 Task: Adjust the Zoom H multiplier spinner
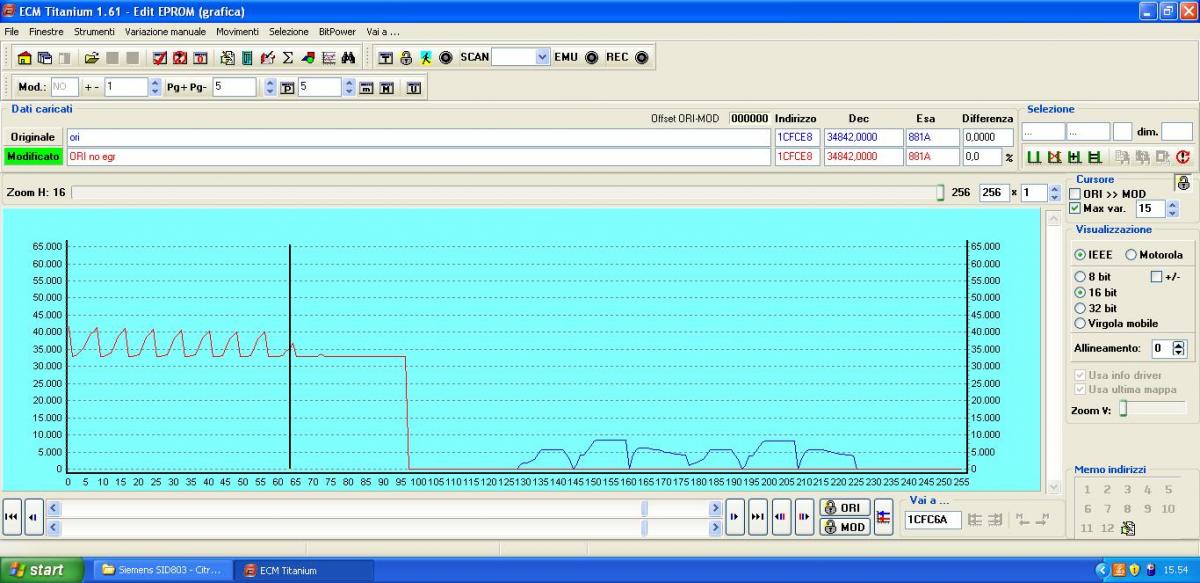coord(1054,193)
